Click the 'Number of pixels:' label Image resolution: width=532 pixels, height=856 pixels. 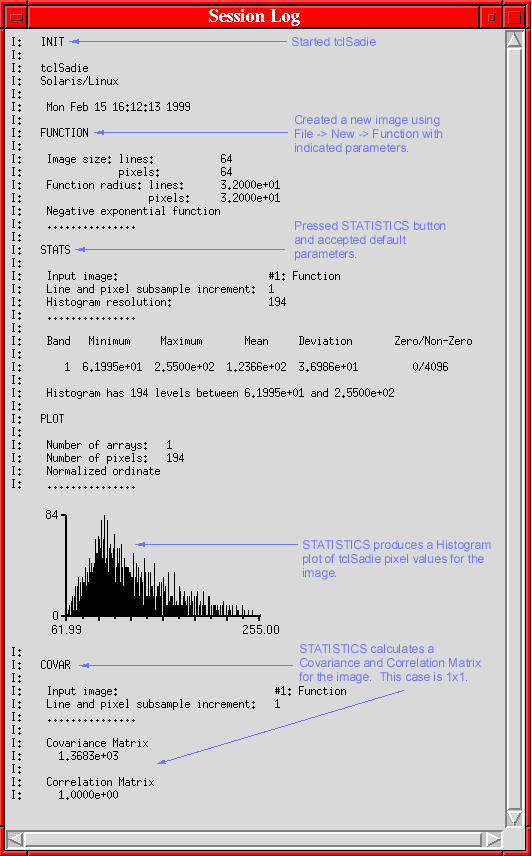coord(98,458)
